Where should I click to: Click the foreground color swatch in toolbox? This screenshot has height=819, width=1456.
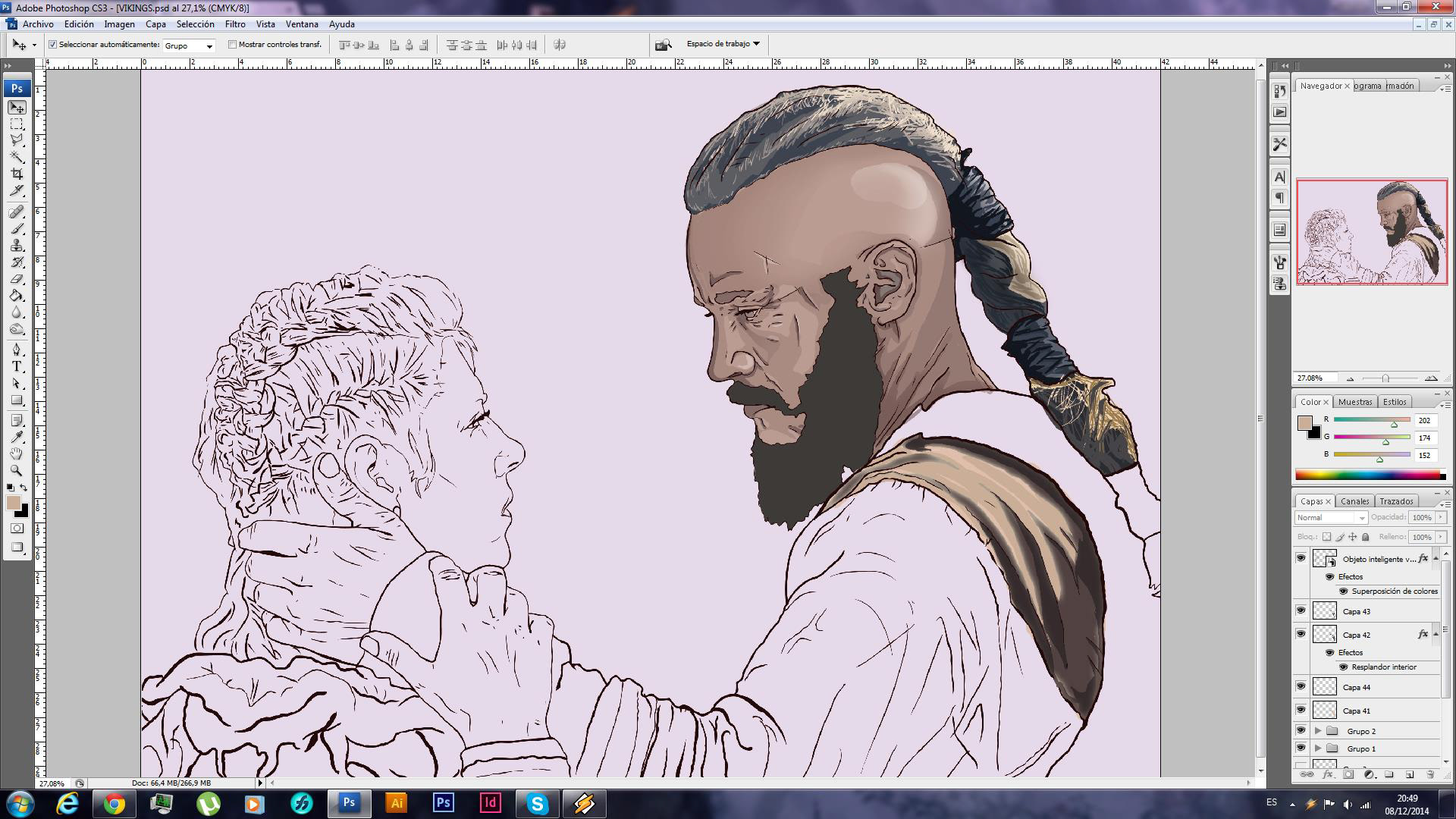pos(13,504)
